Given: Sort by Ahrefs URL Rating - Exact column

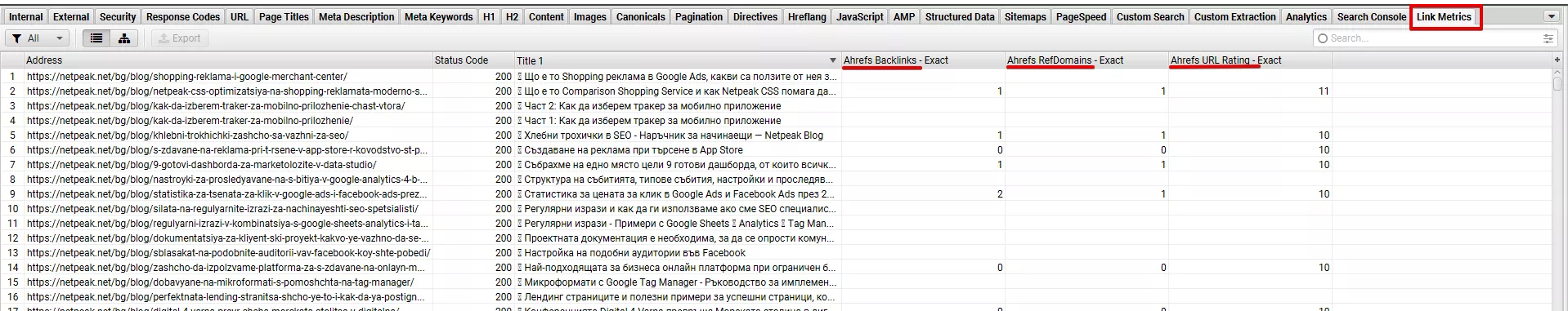Looking at the screenshot, I should point(1250,60).
